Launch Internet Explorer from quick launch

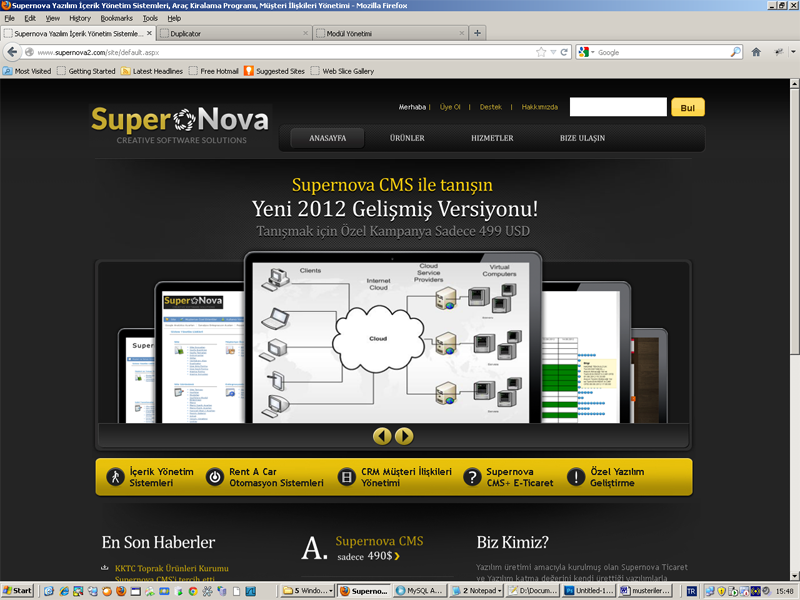pos(64,591)
